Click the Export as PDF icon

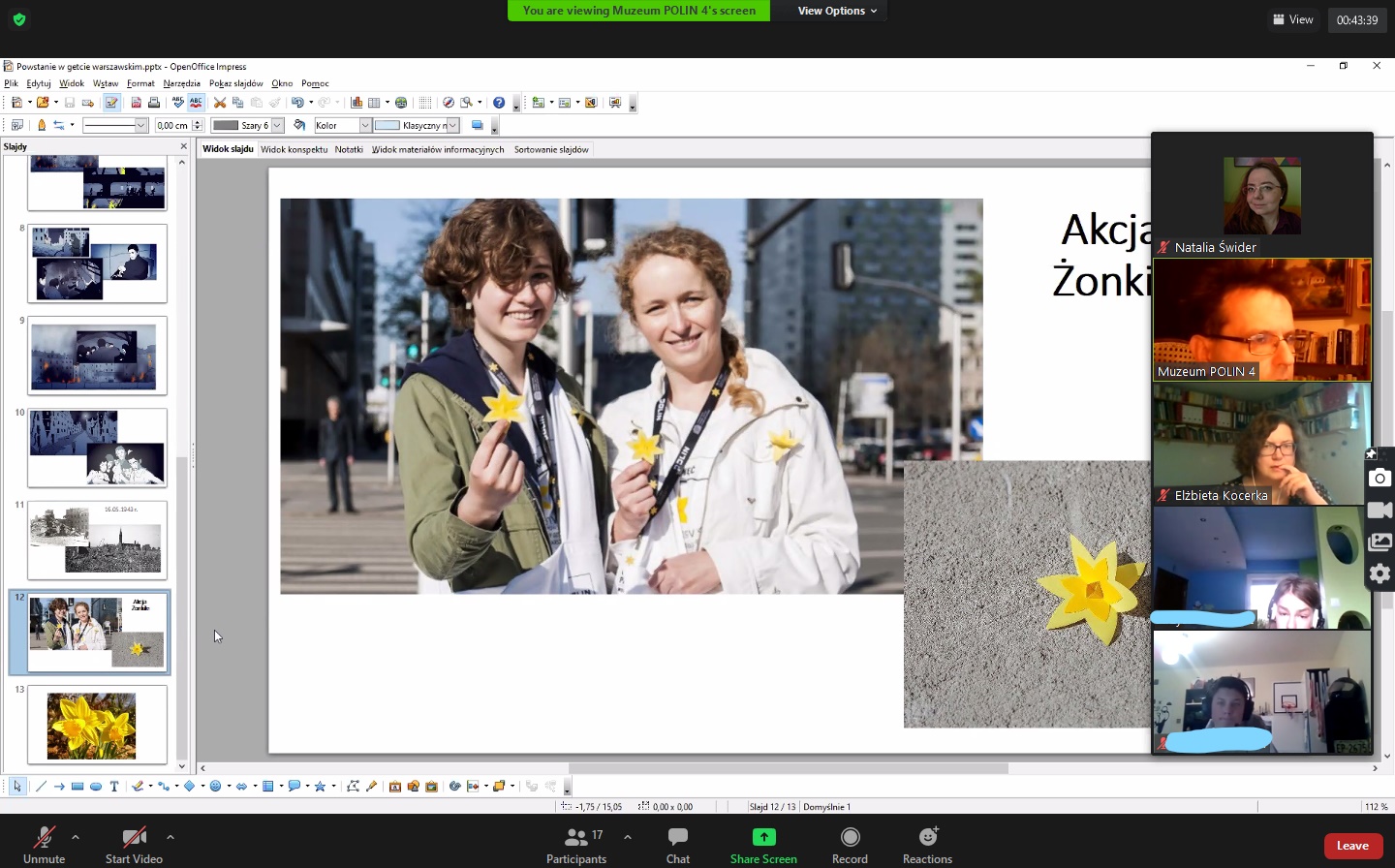coord(137,103)
